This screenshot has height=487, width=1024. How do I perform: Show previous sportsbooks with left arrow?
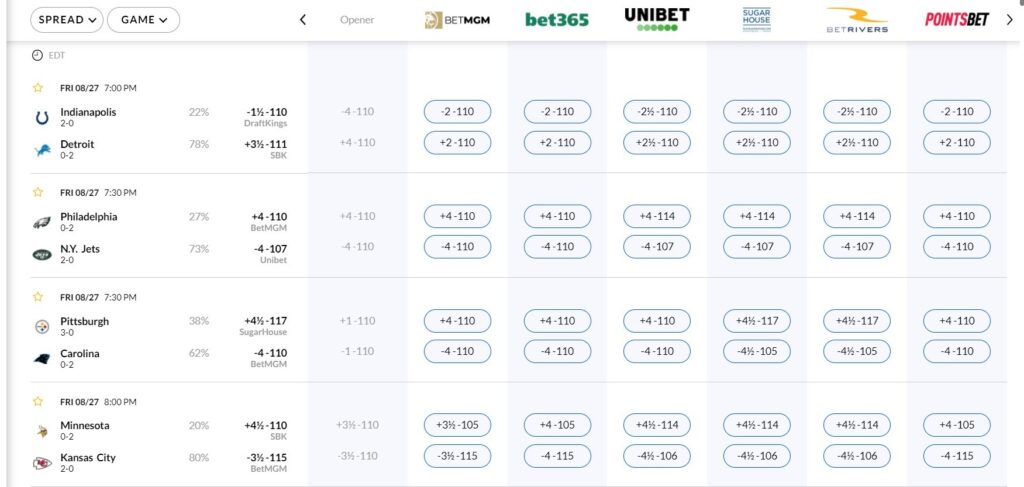point(302,20)
